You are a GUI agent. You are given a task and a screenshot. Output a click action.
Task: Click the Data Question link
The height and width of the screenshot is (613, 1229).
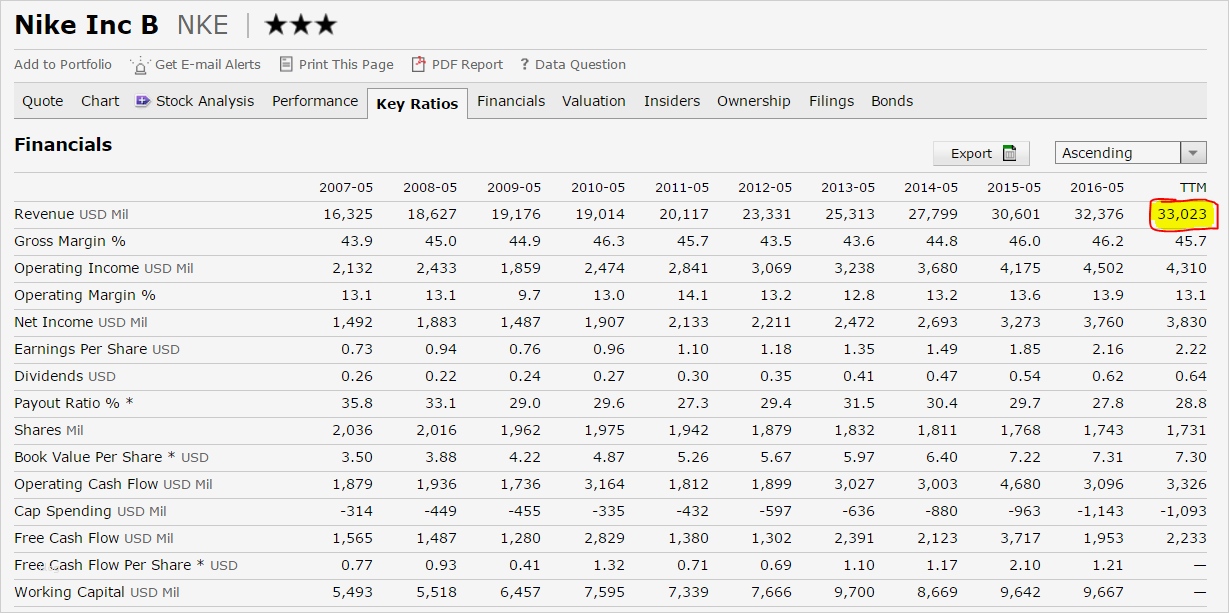[580, 64]
